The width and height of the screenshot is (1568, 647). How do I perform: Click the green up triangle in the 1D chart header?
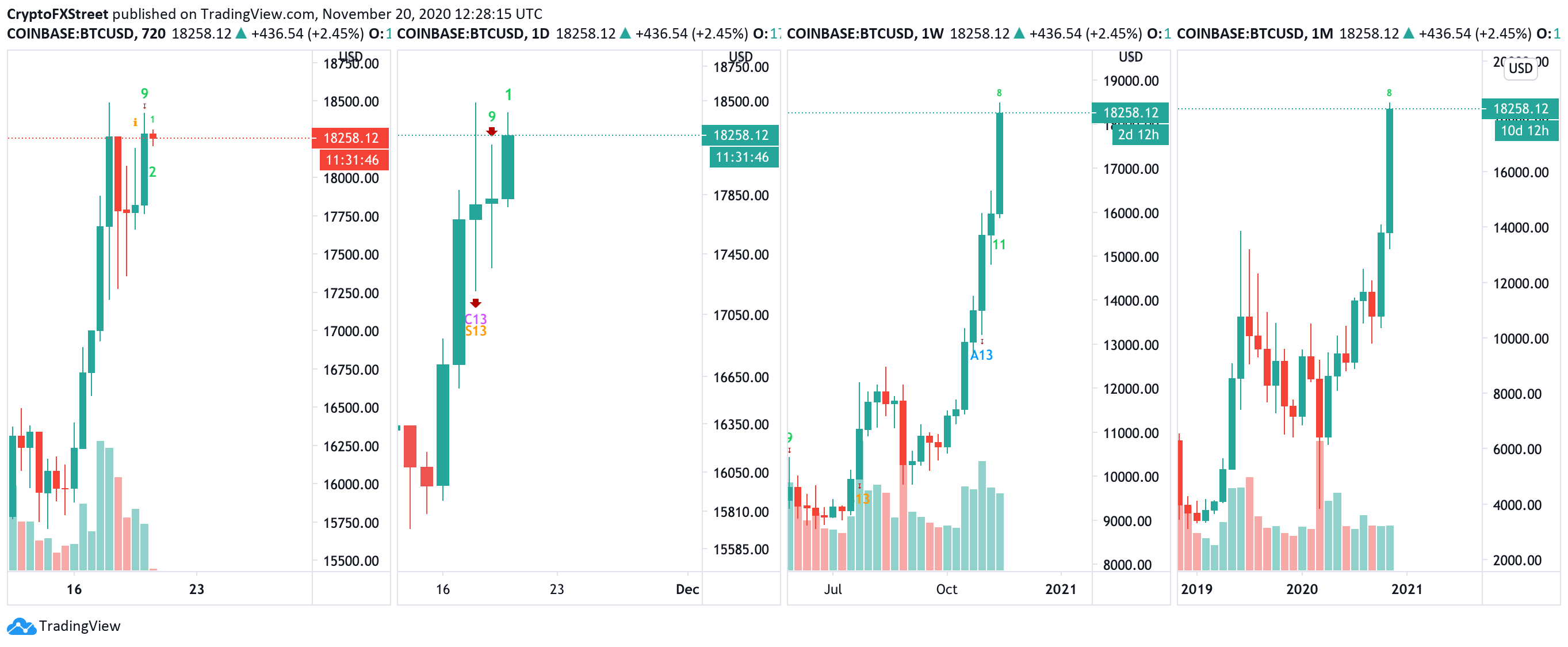625,33
